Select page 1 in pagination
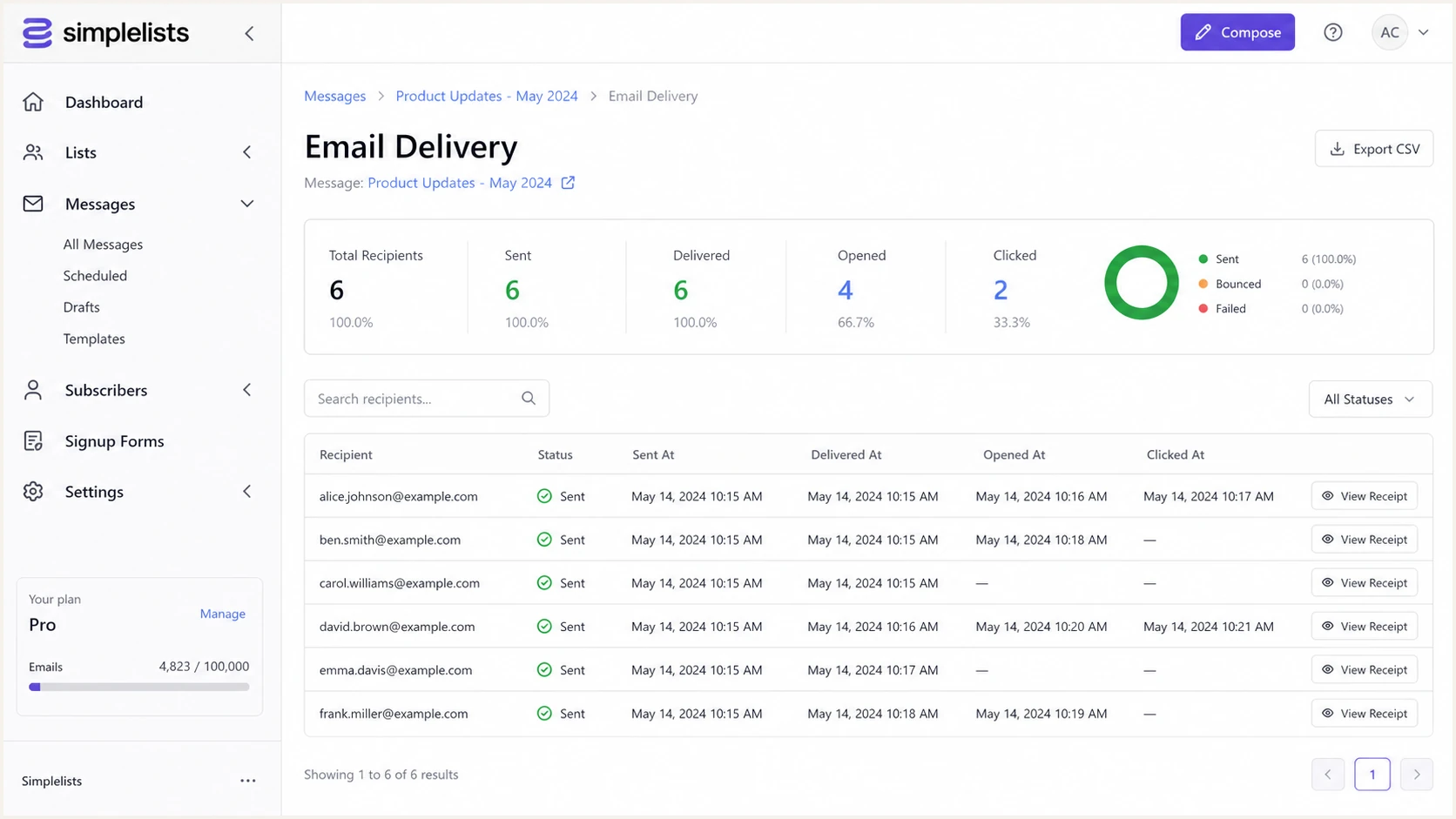The image size is (1456, 819). [1372, 775]
